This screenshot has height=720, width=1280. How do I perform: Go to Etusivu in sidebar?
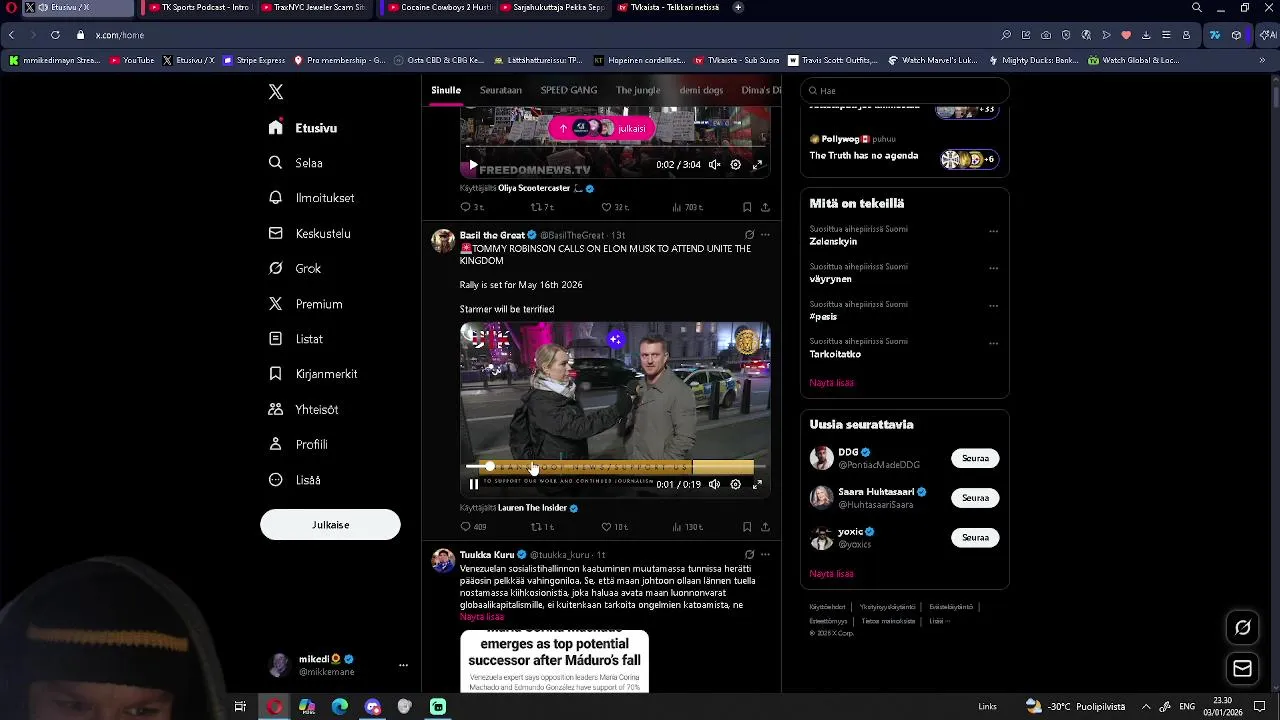point(303,128)
